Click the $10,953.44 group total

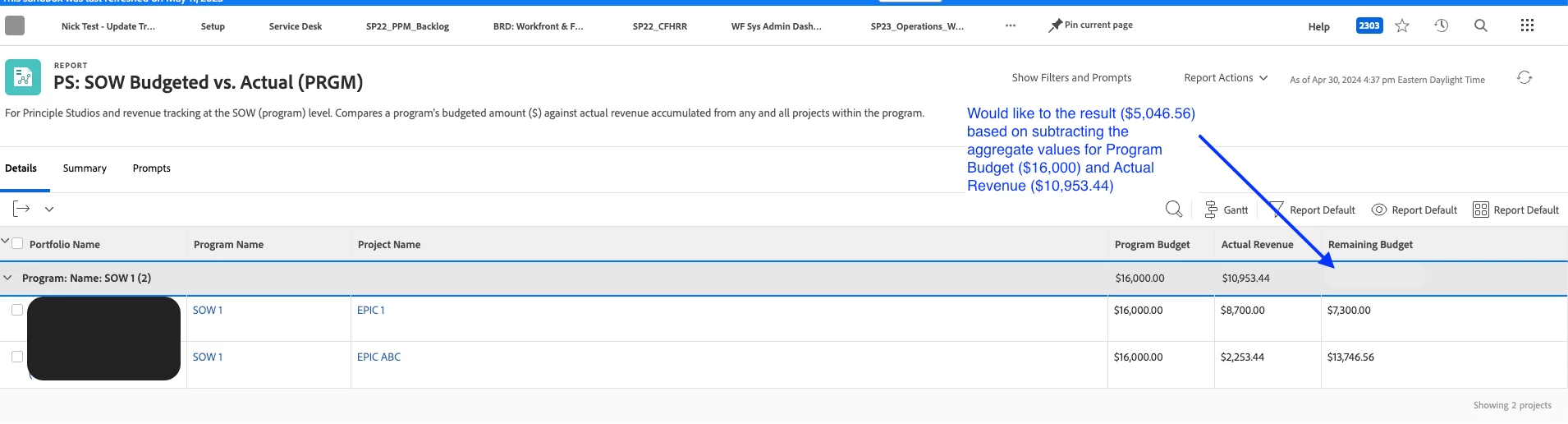(1246, 278)
